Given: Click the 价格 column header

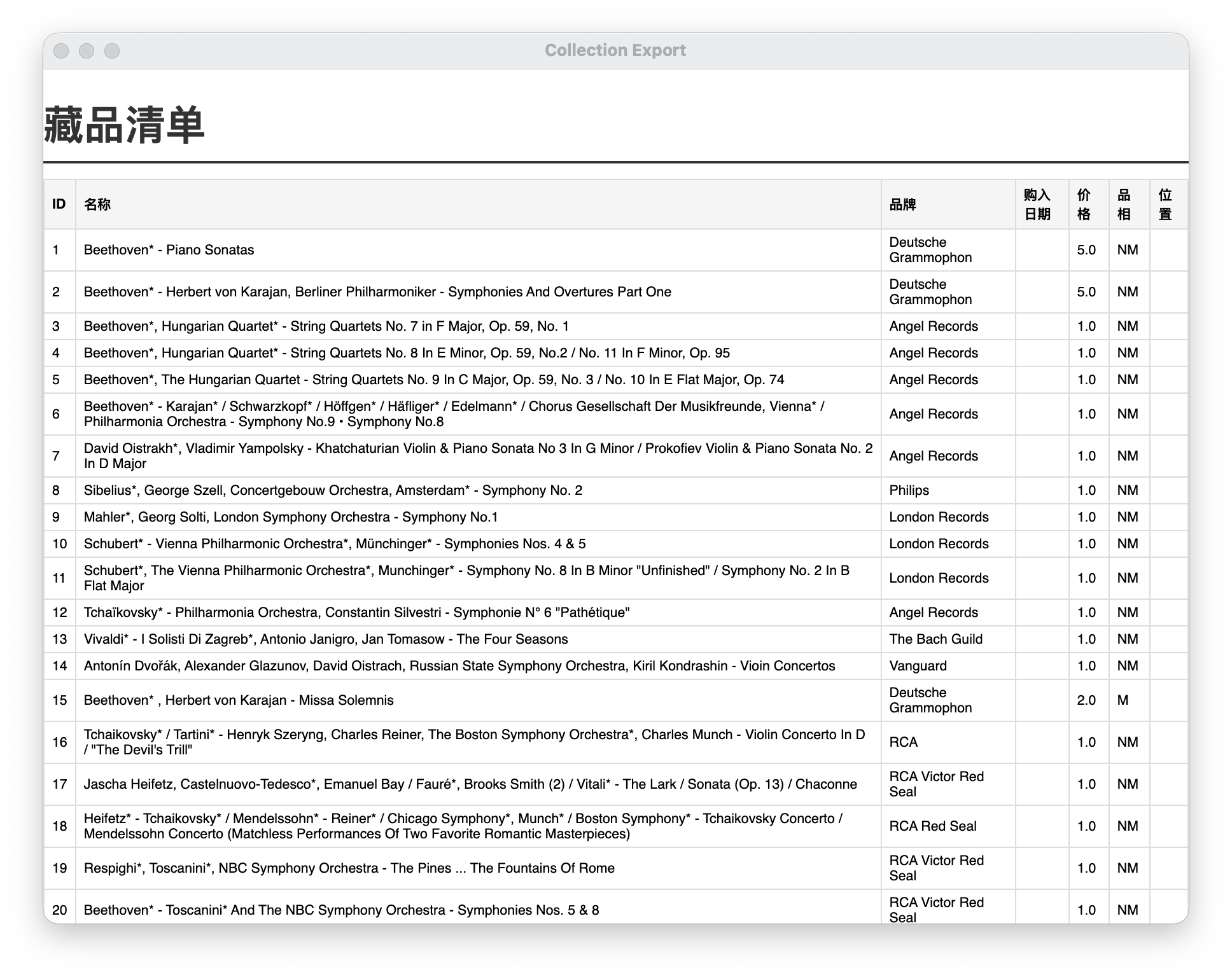Looking at the screenshot, I should click(x=1089, y=204).
